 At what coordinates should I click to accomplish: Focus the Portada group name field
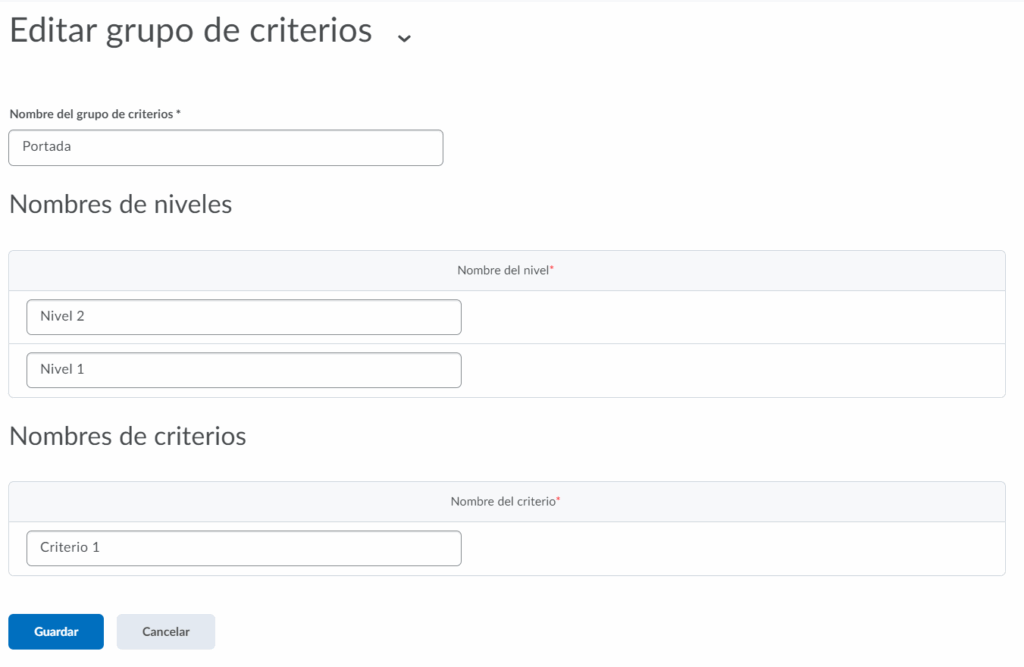click(x=225, y=147)
